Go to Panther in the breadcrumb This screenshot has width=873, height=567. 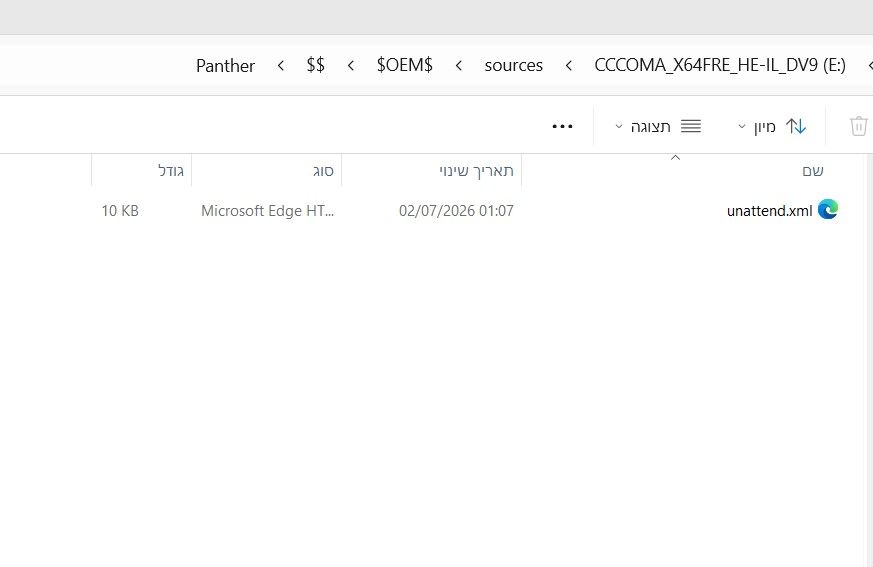(225, 66)
